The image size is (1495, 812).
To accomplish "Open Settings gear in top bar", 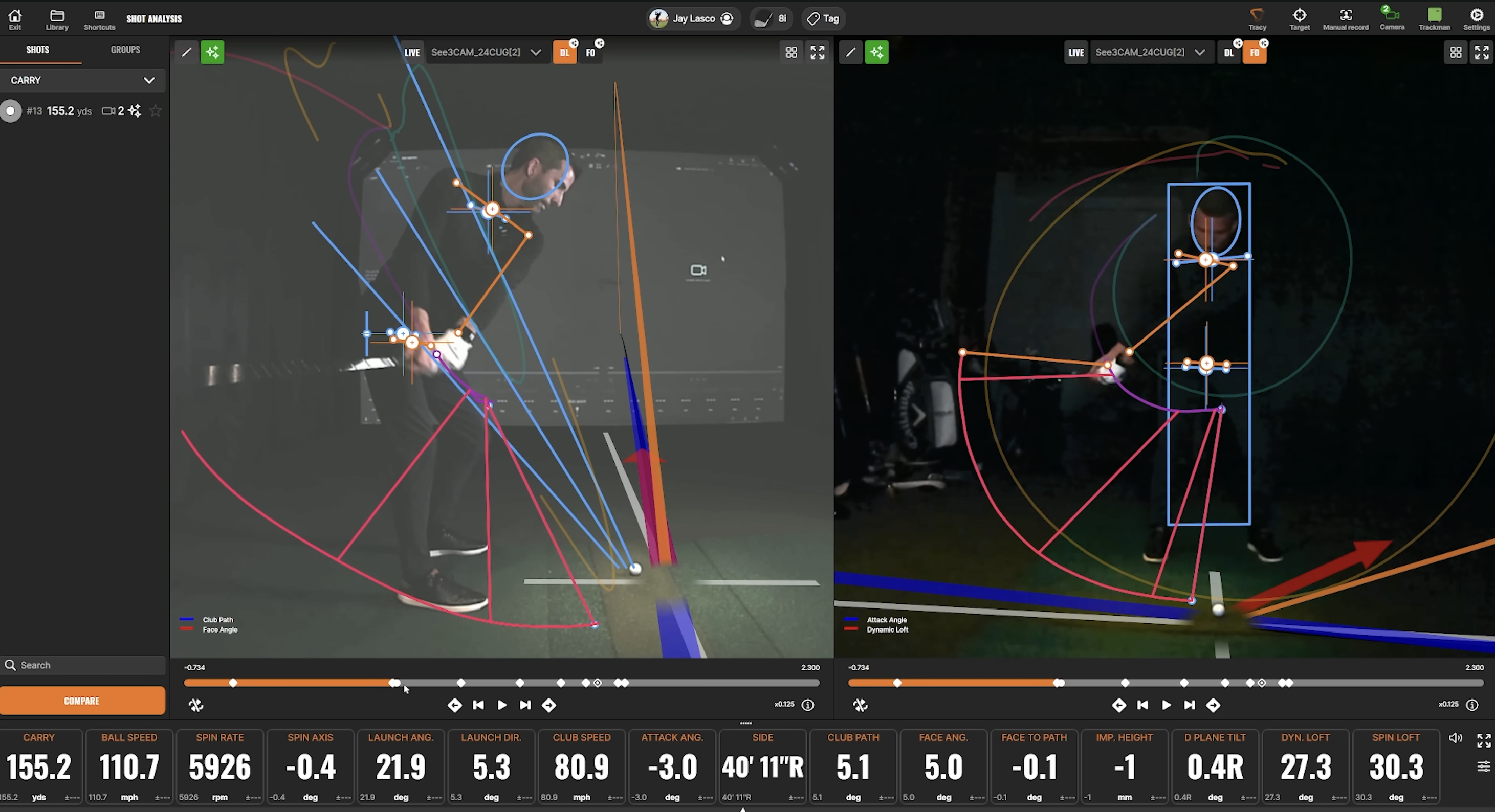I will [x=1477, y=18].
